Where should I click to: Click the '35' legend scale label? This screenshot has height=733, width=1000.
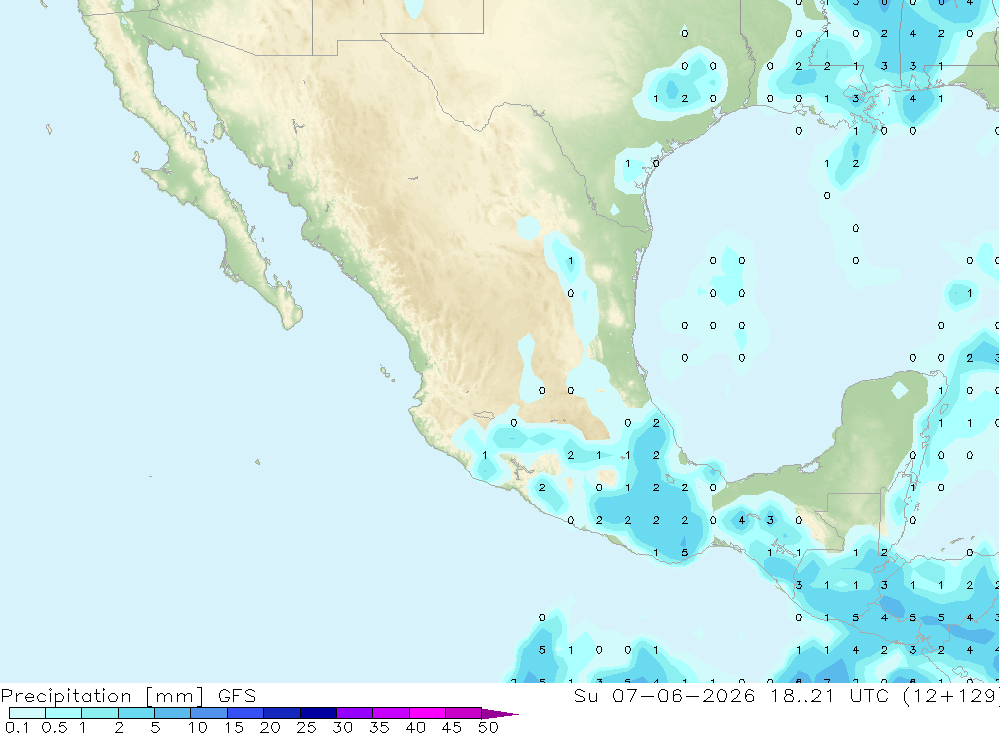coord(379,727)
